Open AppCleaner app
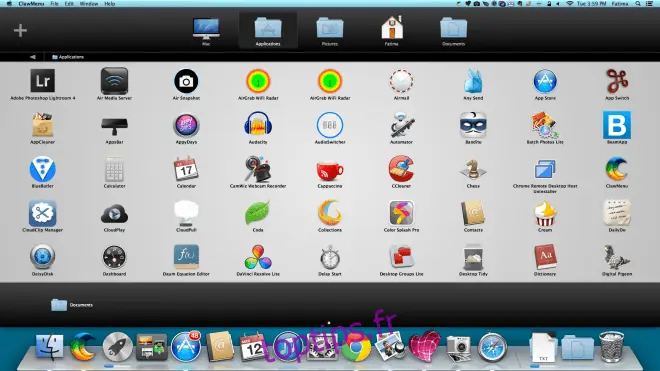This screenshot has height=371, width=660. (x=43, y=125)
